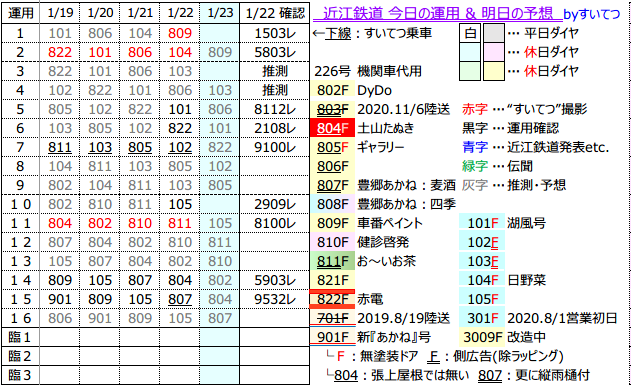631x385 pixels.
Task: Click the 平日ダイヤ legend label
Action: (551, 33)
